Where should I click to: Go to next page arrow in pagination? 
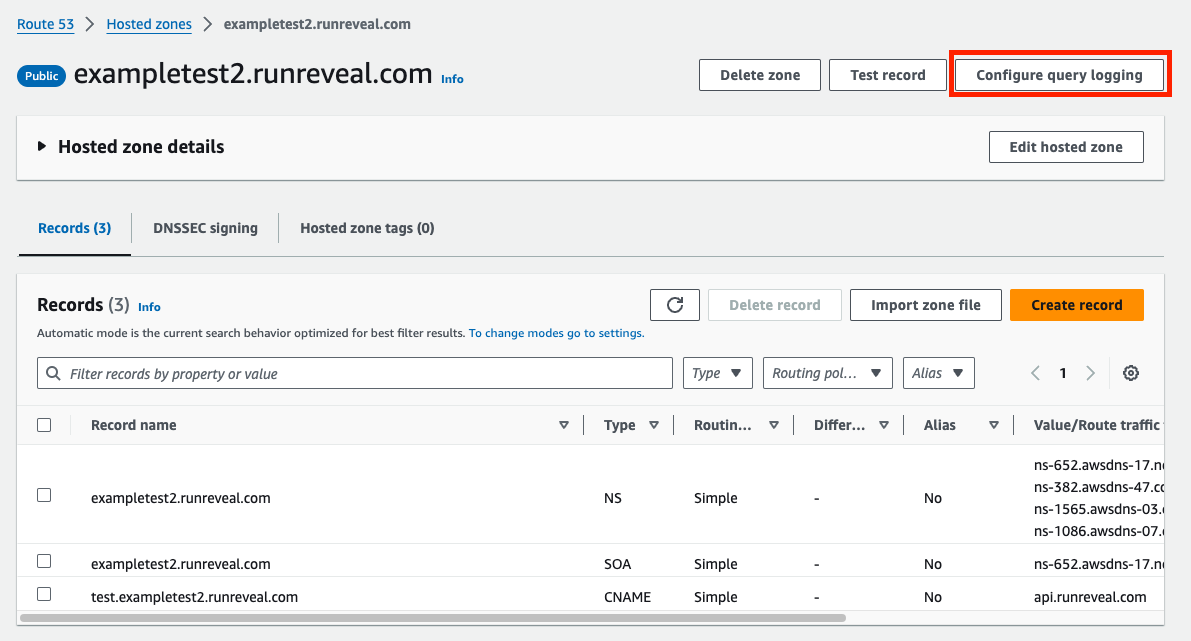pos(1091,373)
